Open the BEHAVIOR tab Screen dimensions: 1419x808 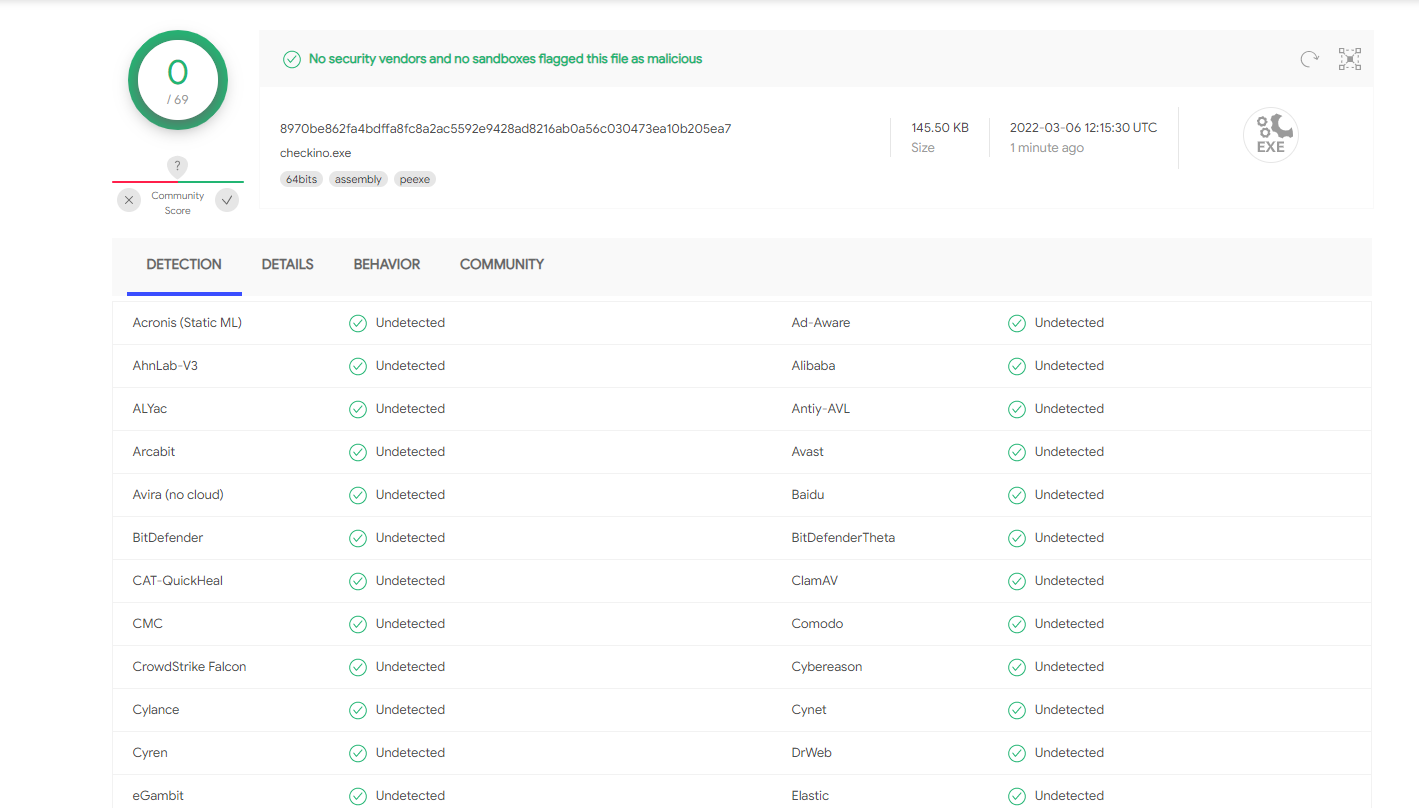point(387,265)
